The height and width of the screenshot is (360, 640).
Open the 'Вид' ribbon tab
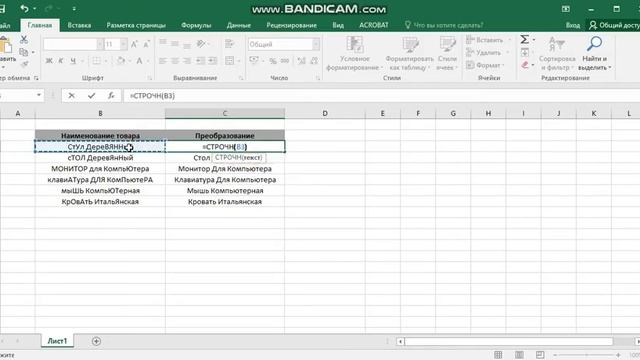[338, 25]
